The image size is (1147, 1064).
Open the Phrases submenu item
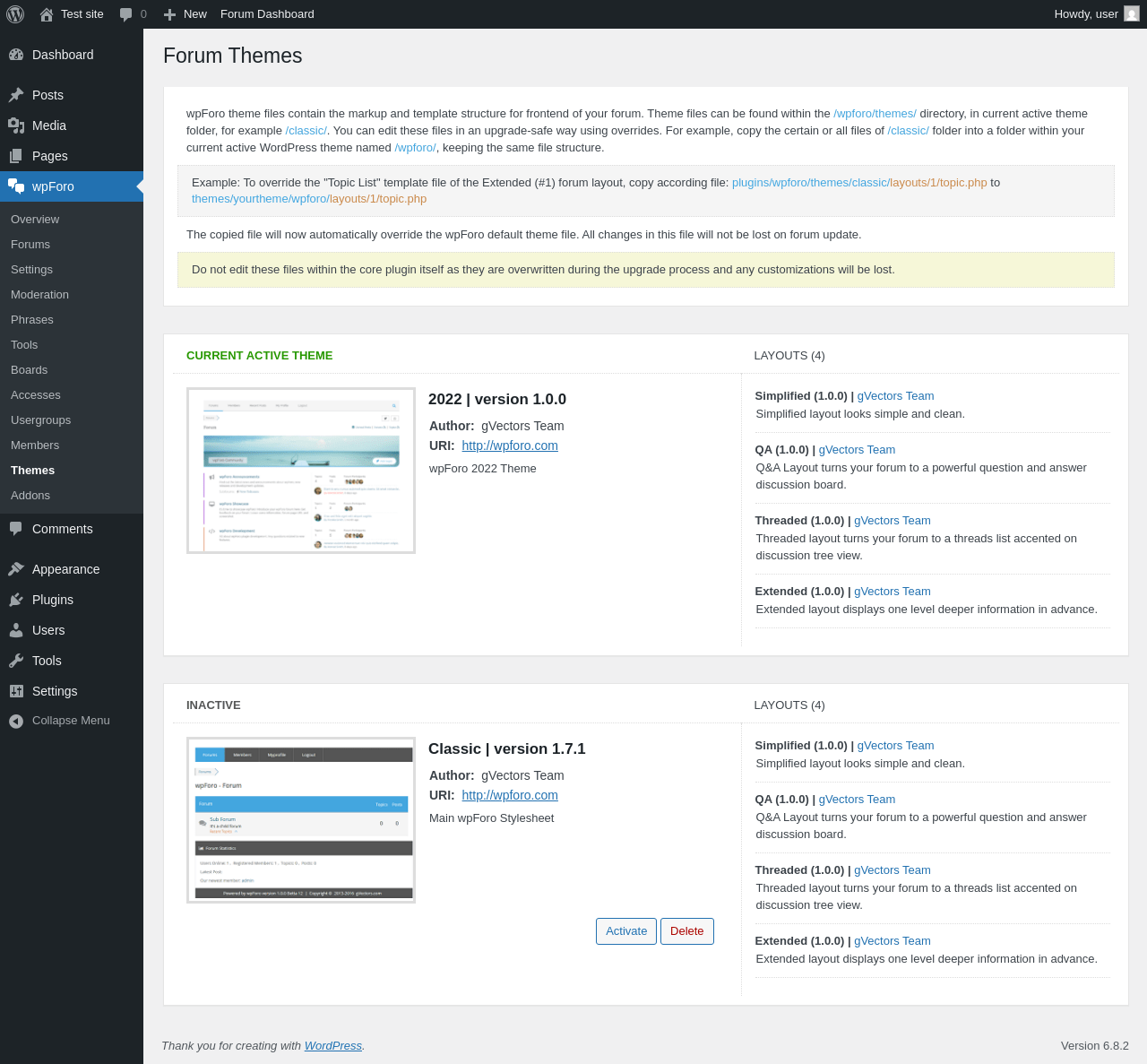pyautogui.click(x=32, y=320)
